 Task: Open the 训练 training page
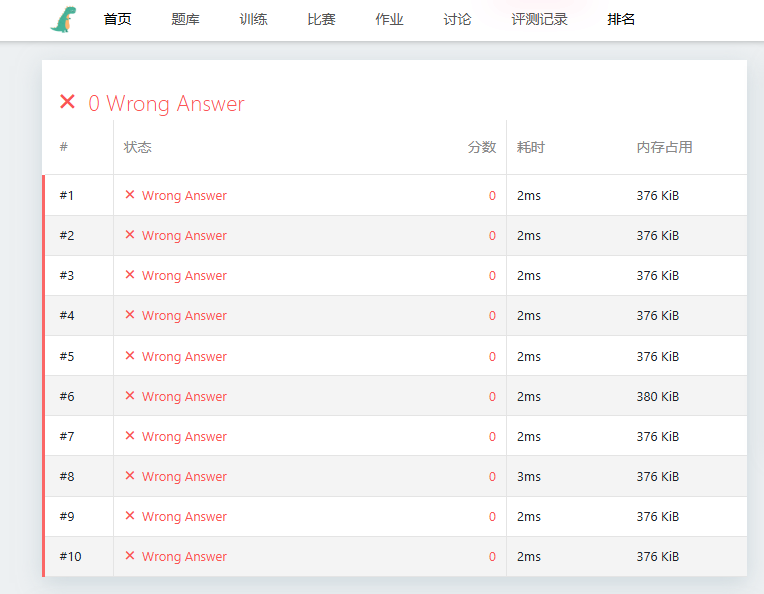[x=253, y=19]
